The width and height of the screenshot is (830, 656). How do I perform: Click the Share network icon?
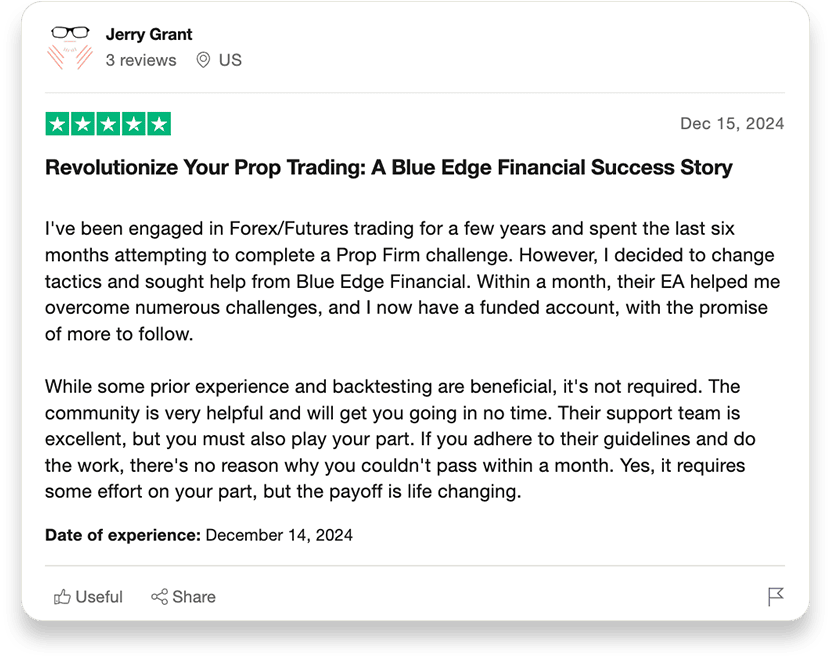coord(159,597)
